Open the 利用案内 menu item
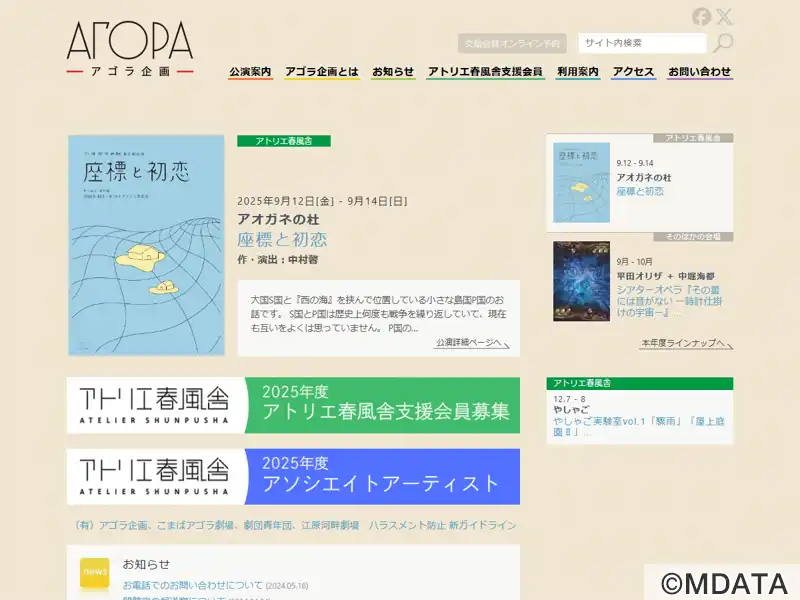 578,72
